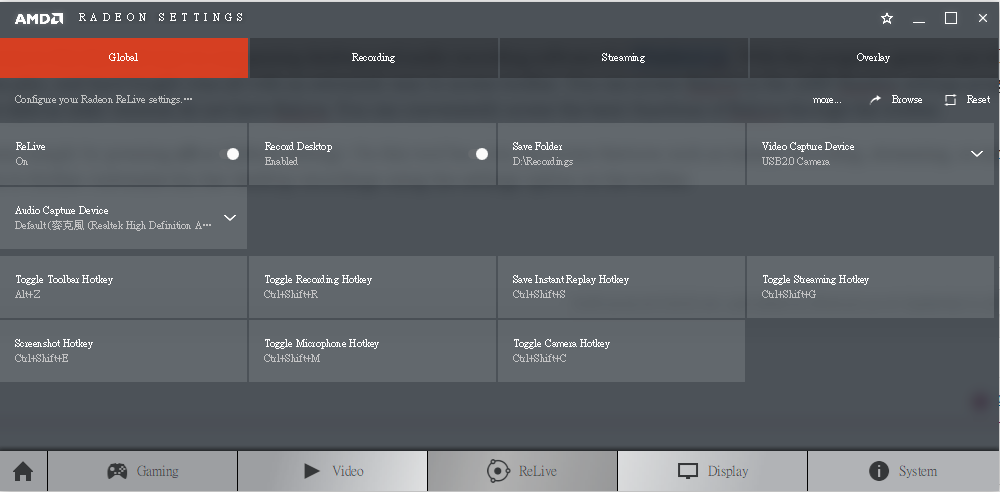This screenshot has height=492, width=1000.
Task: Maximize the Radeon Settings window
Action: click(x=951, y=19)
